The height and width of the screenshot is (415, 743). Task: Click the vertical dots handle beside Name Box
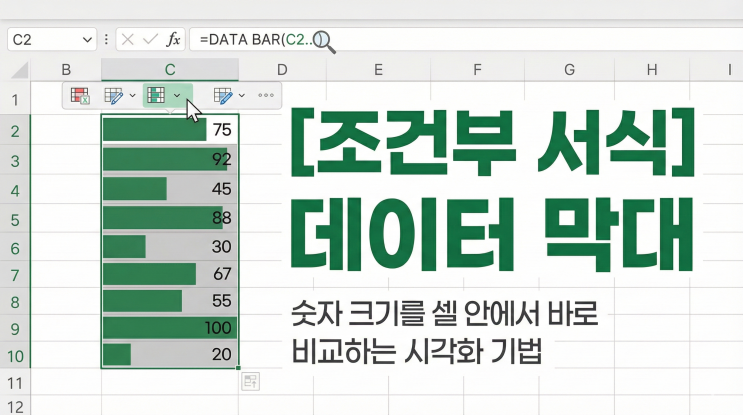point(106,39)
